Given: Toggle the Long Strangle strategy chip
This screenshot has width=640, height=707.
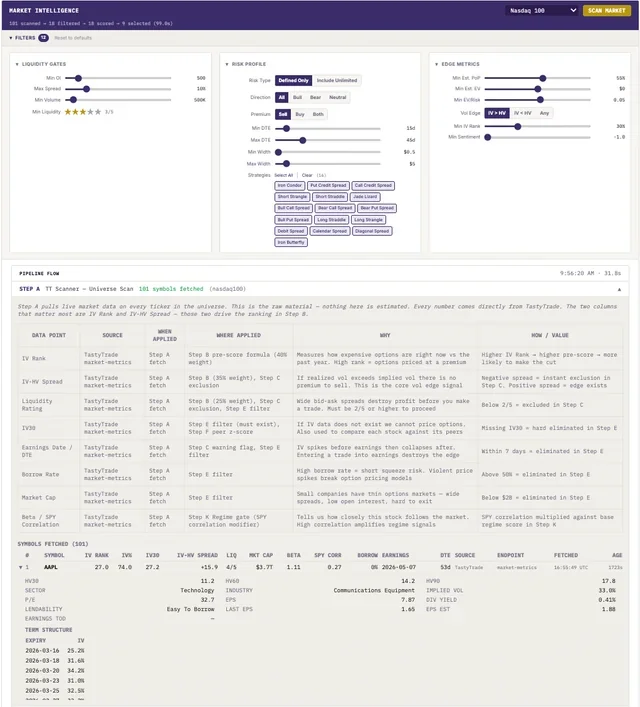Looking at the screenshot, I should (x=368, y=220).
